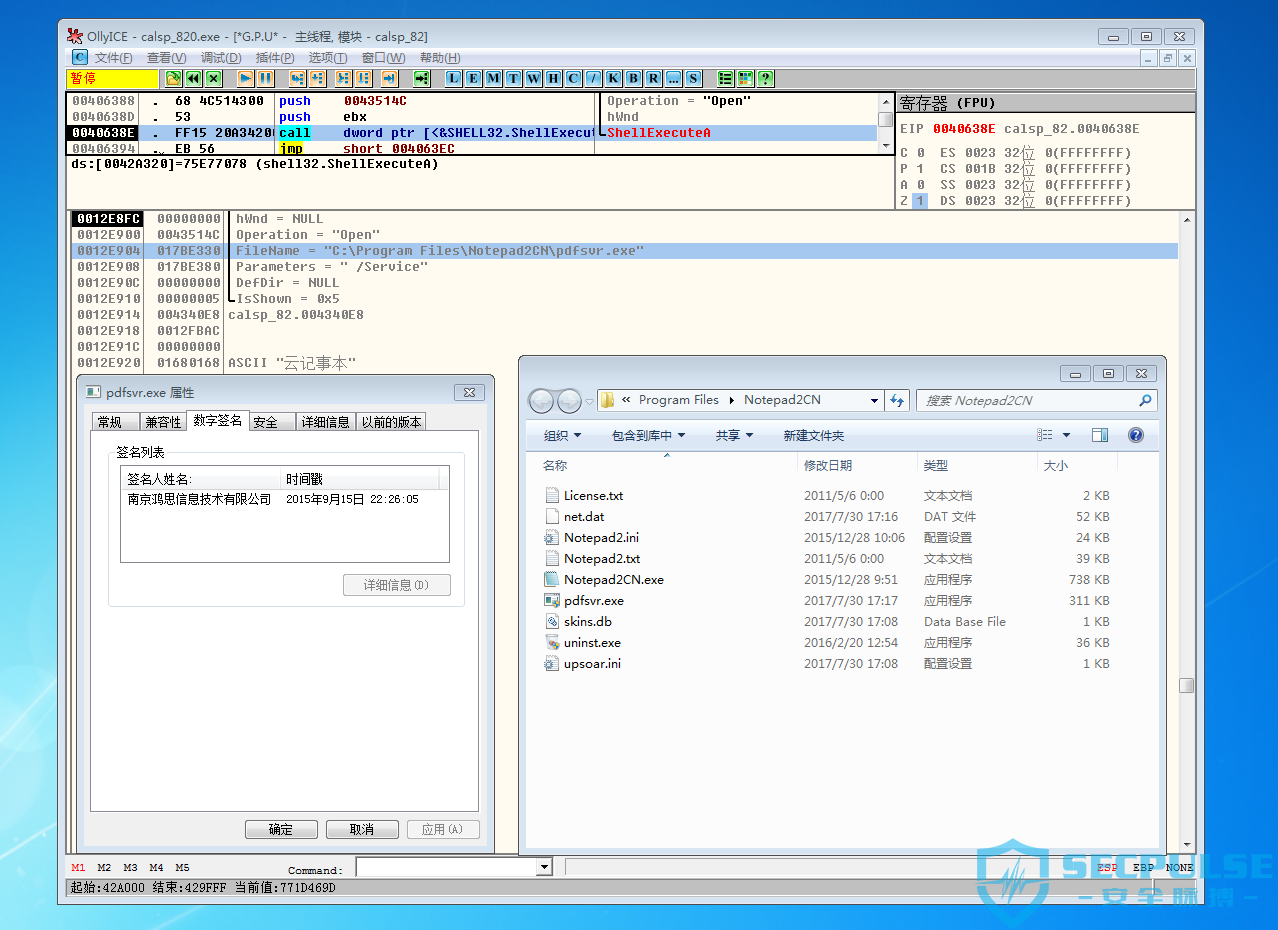Open the 插件(P) menu
The height and width of the screenshot is (930, 1278).
point(275,58)
